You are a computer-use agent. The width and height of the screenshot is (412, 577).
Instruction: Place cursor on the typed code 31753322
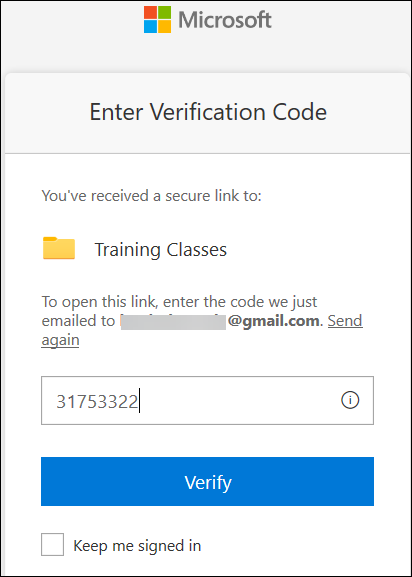97,401
